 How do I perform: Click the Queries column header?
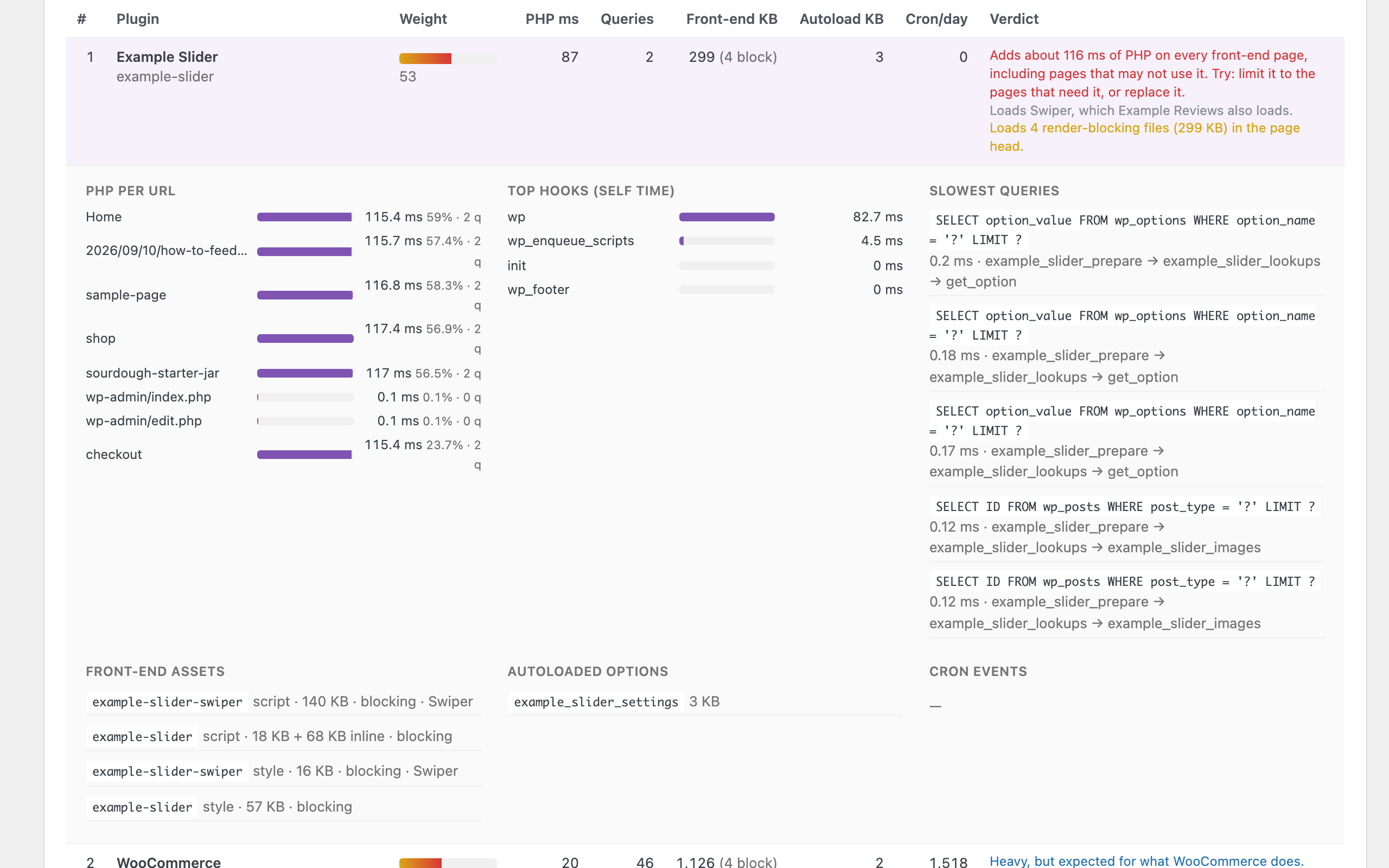[x=627, y=19]
